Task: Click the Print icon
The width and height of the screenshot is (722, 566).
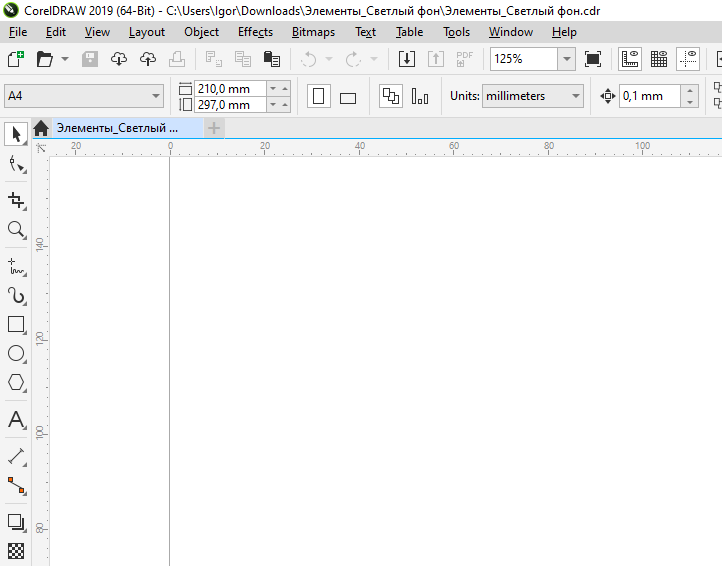Action: pyautogui.click(x=177, y=59)
